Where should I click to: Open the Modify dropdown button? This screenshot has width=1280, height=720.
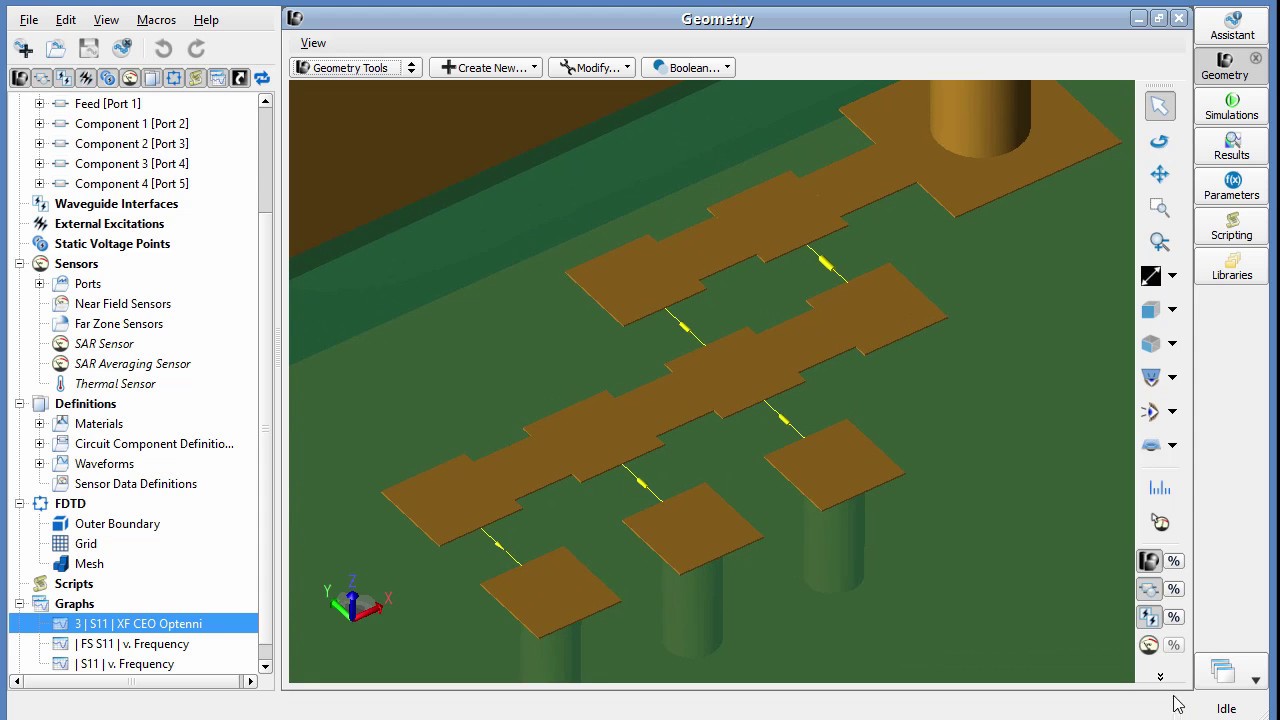pyautogui.click(x=592, y=68)
